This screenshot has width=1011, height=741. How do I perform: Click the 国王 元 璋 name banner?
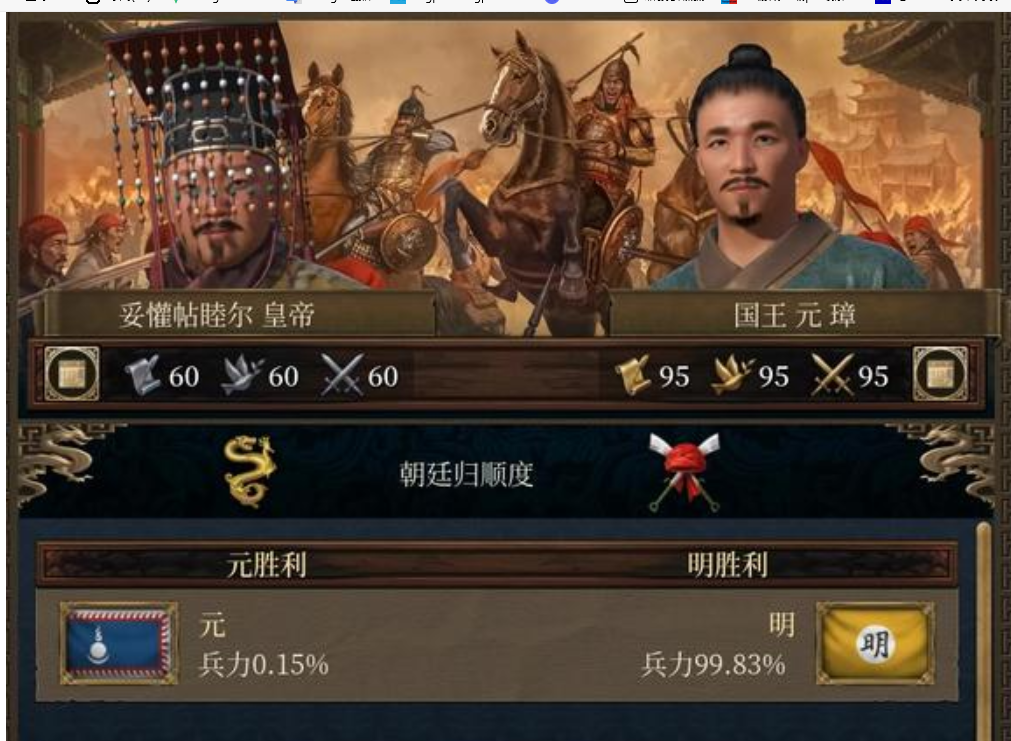click(795, 315)
